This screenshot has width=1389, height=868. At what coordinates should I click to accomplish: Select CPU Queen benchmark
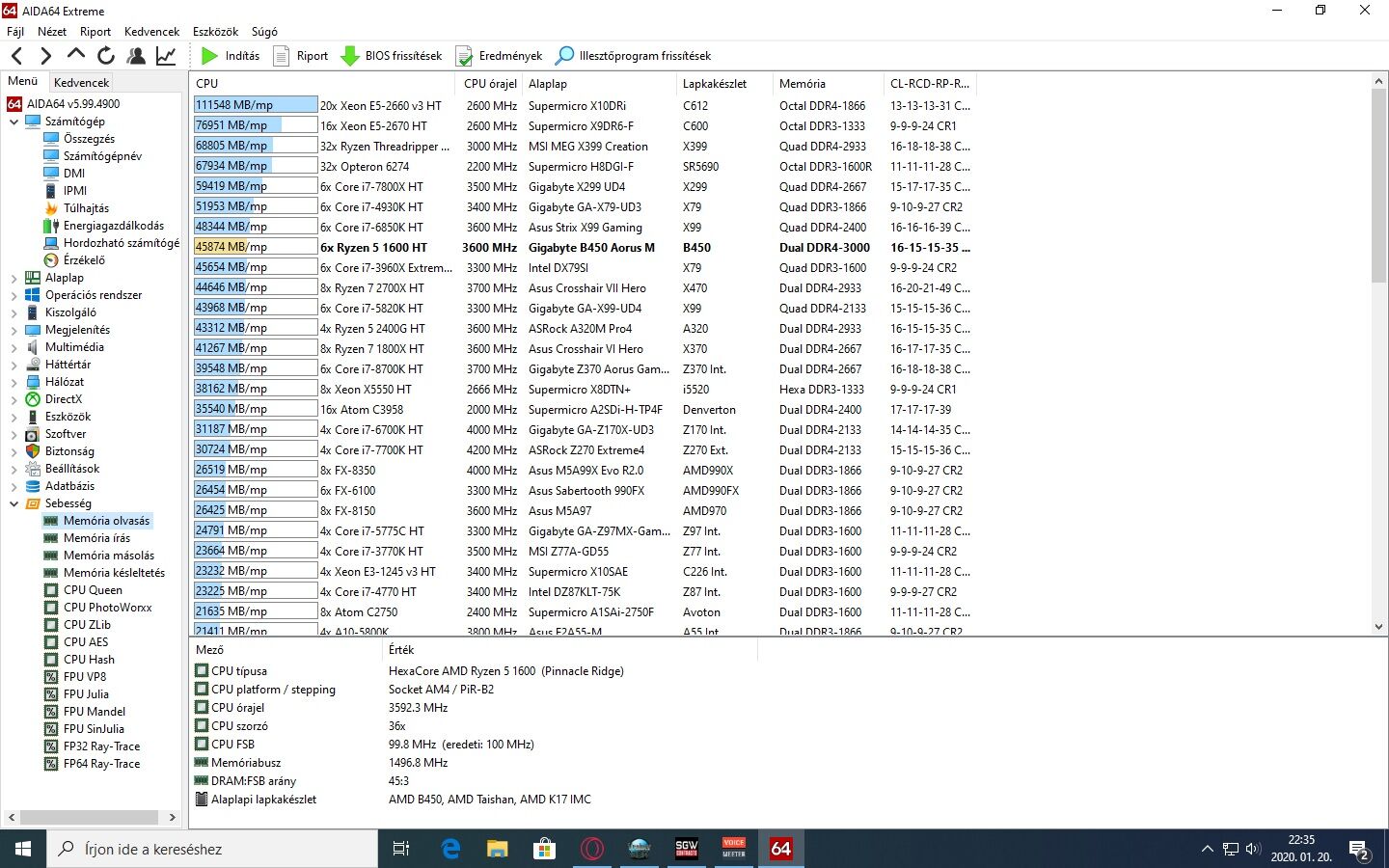click(93, 590)
